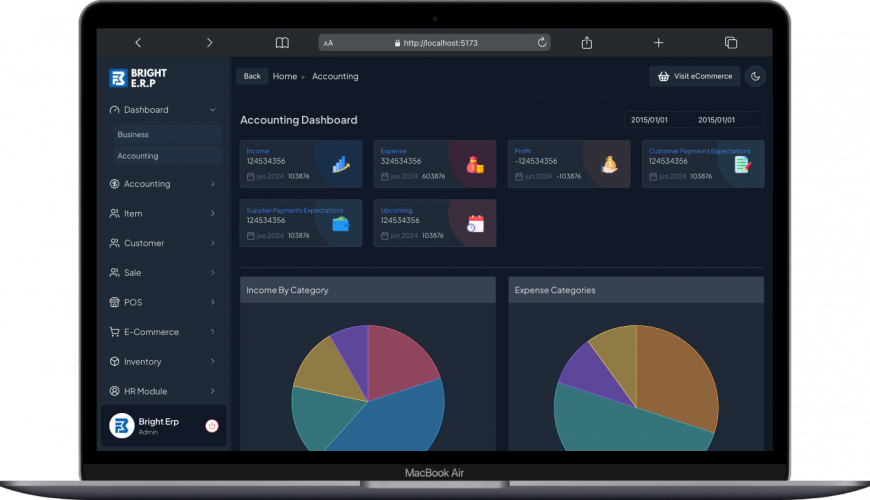Click the Expense value 324534356
Image resolution: width=870 pixels, height=500 pixels.
pos(401,161)
